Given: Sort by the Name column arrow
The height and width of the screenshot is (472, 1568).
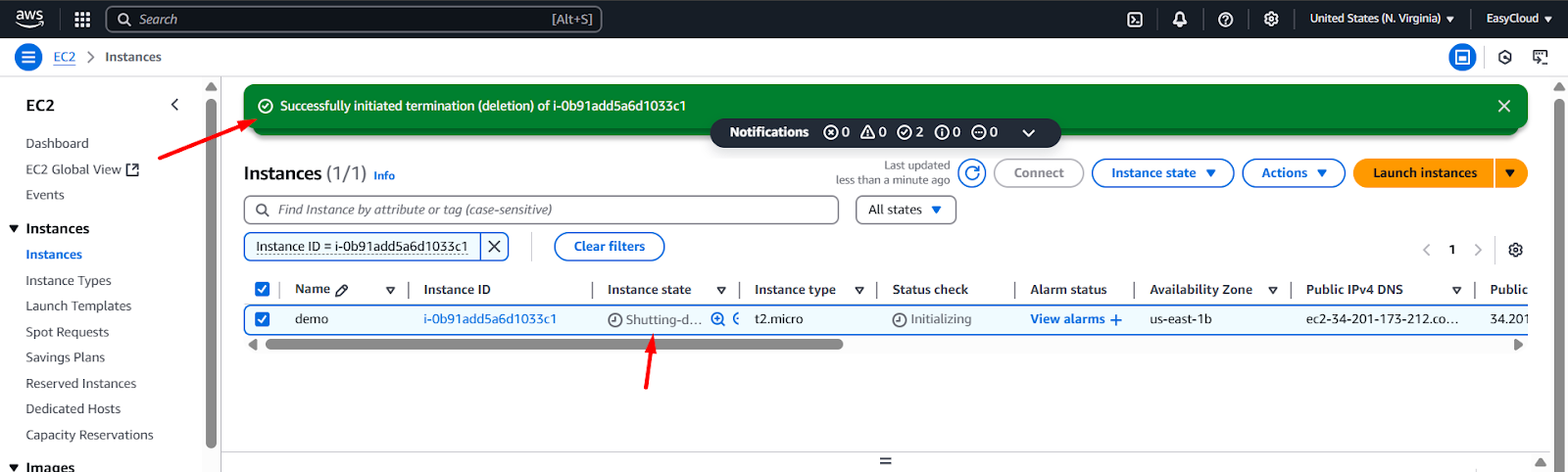Looking at the screenshot, I should (390, 290).
